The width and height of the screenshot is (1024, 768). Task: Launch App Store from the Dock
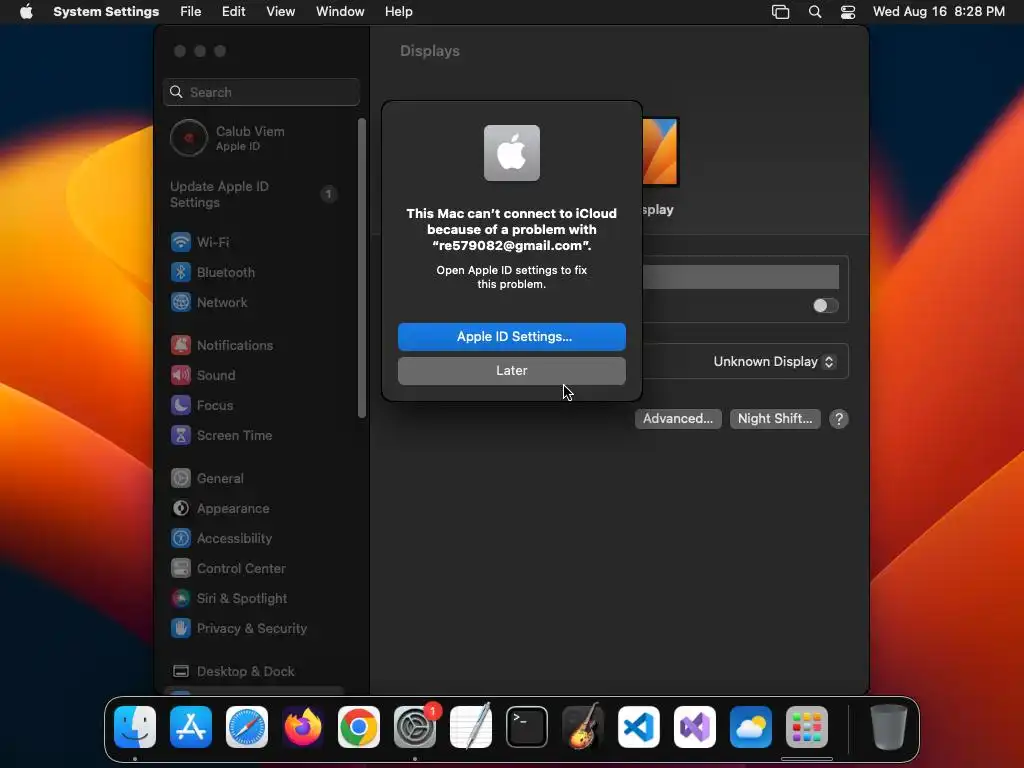tap(191, 727)
